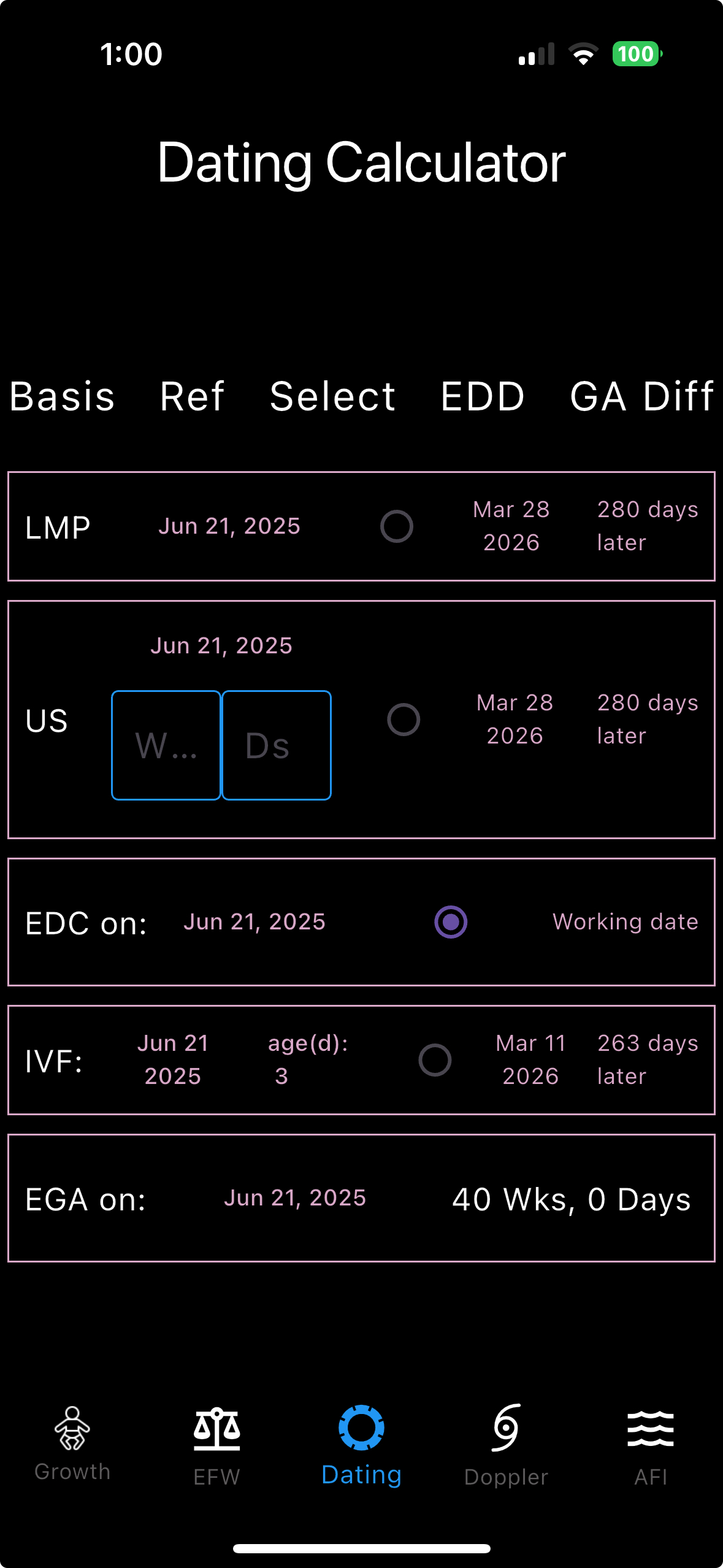Tap the battery indicator in status bar
The height and width of the screenshot is (1568, 723).
click(x=637, y=54)
